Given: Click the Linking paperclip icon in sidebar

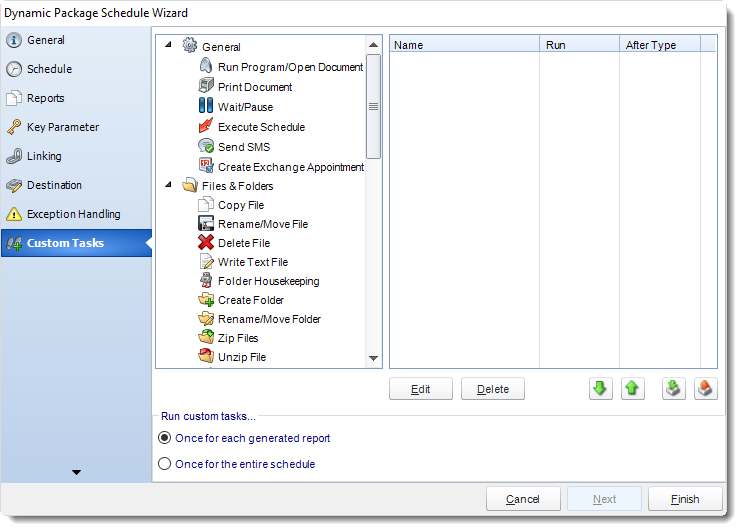Looking at the screenshot, I should pyautogui.click(x=14, y=156).
